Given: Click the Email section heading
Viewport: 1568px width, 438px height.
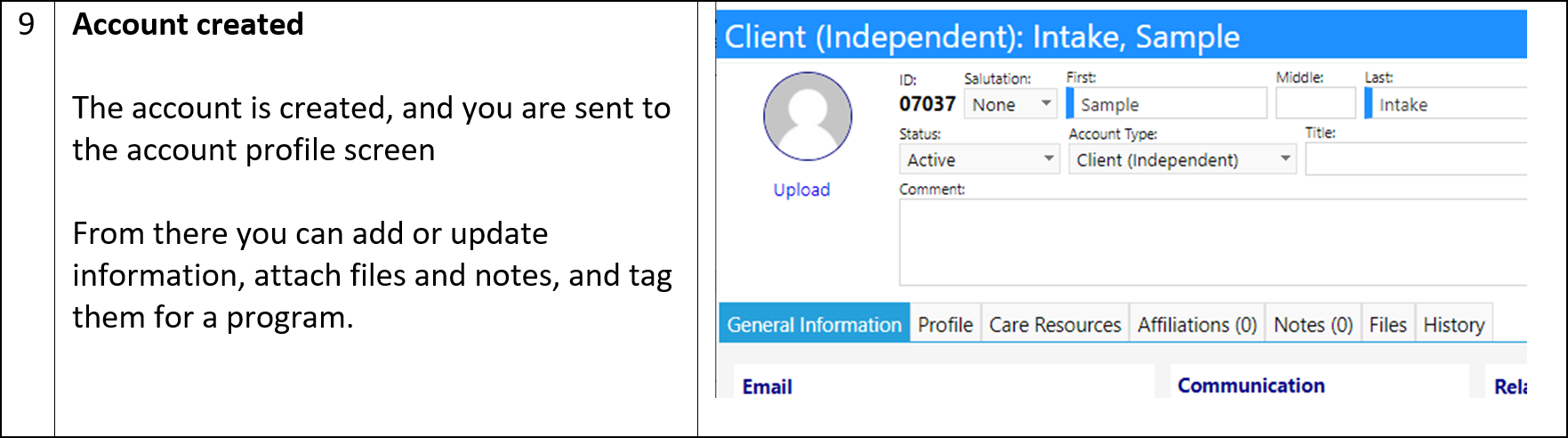Looking at the screenshot, I should click(767, 386).
